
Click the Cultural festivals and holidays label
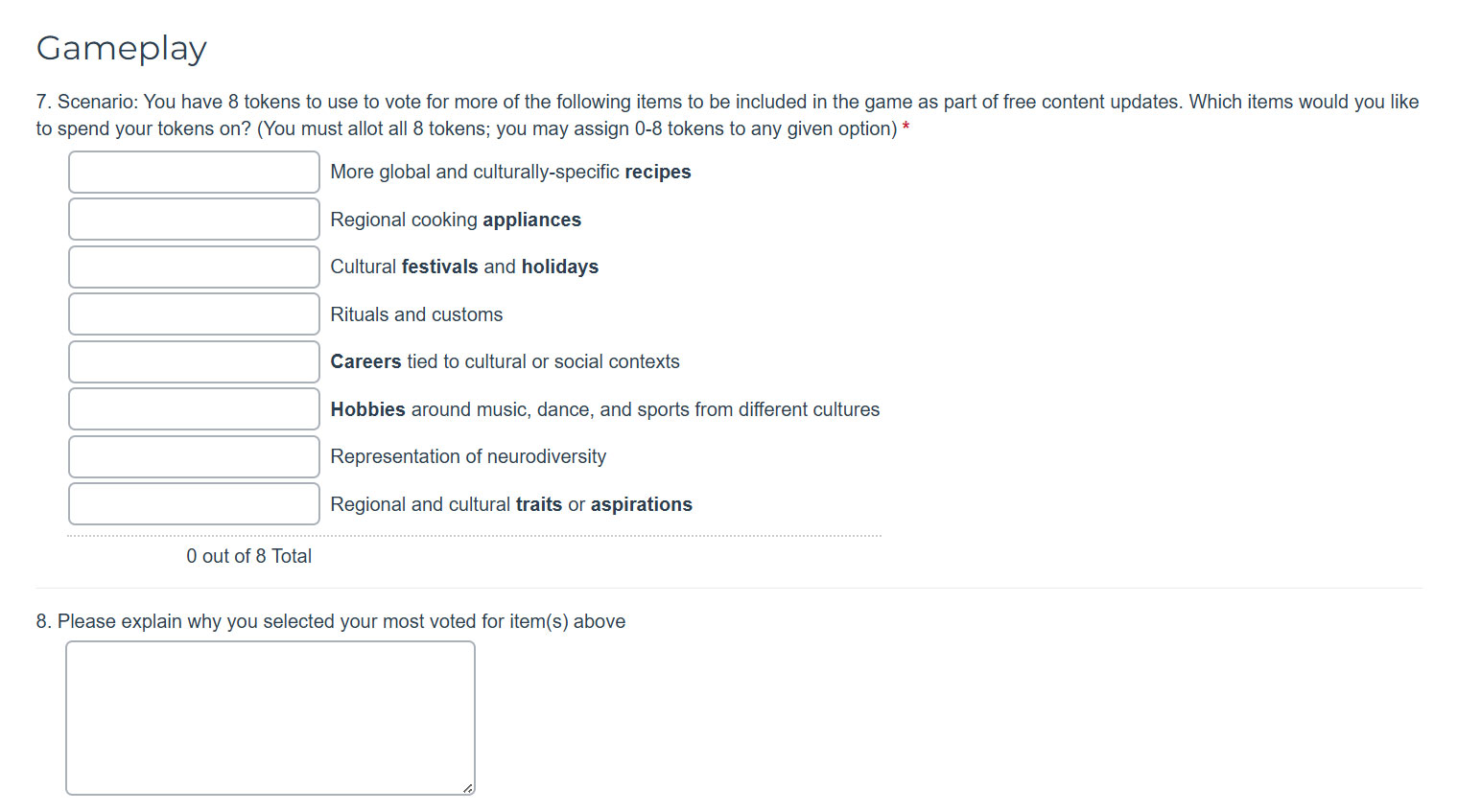[464, 267]
